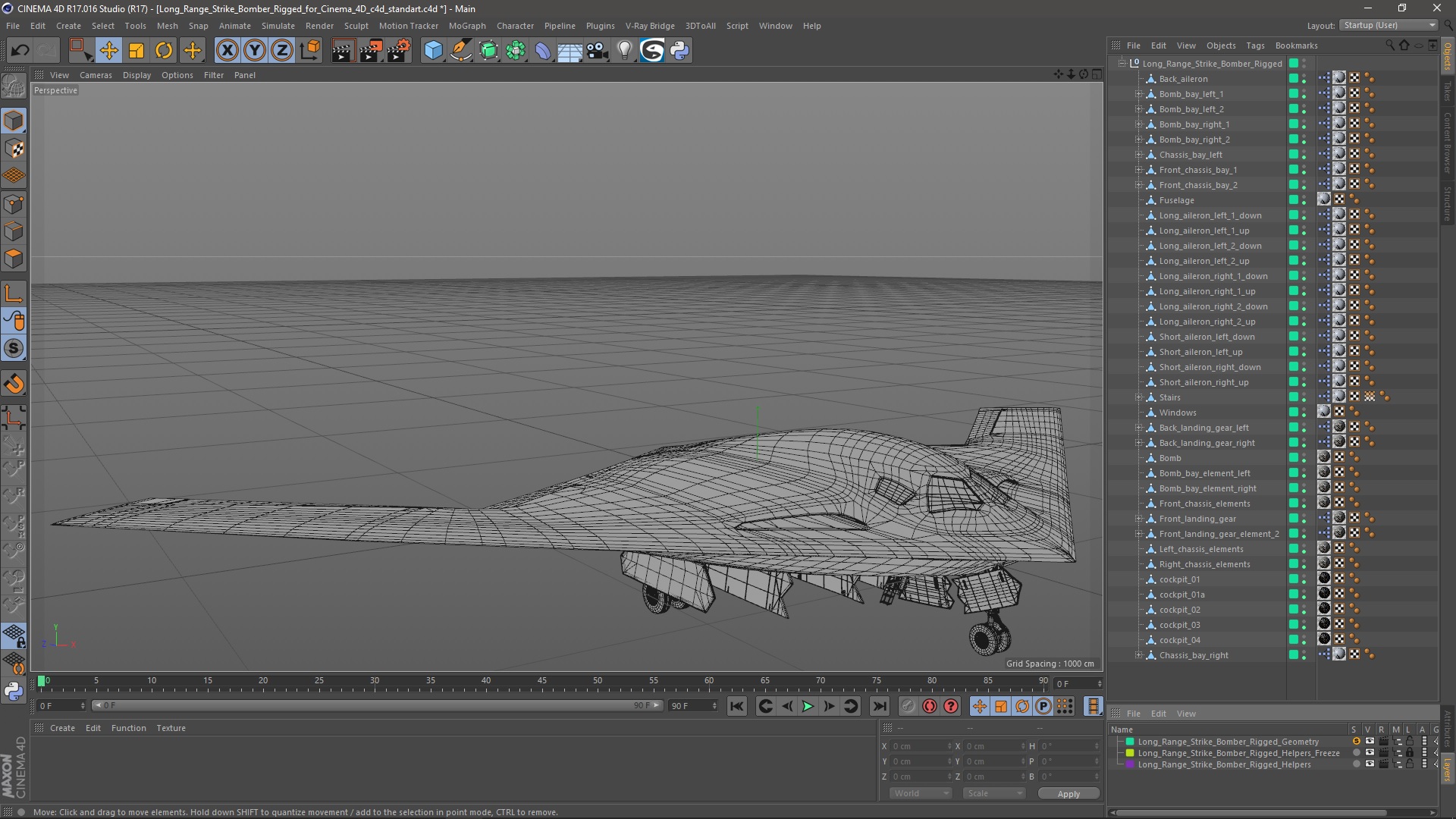Jump to the start of the animation

pyautogui.click(x=736, y=706)
